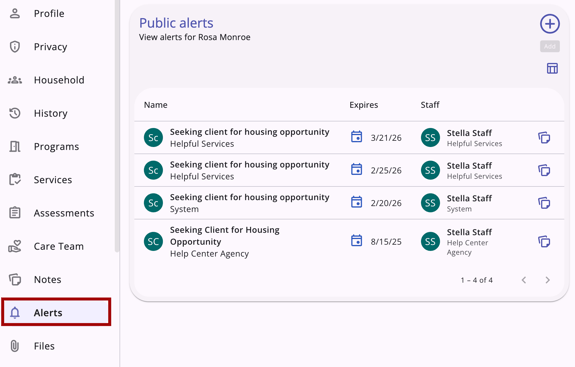Image resolution: width=575 pixels, height=367 pixels.
Task: Select the Alerts sidebar item
Action: point(56,312)
